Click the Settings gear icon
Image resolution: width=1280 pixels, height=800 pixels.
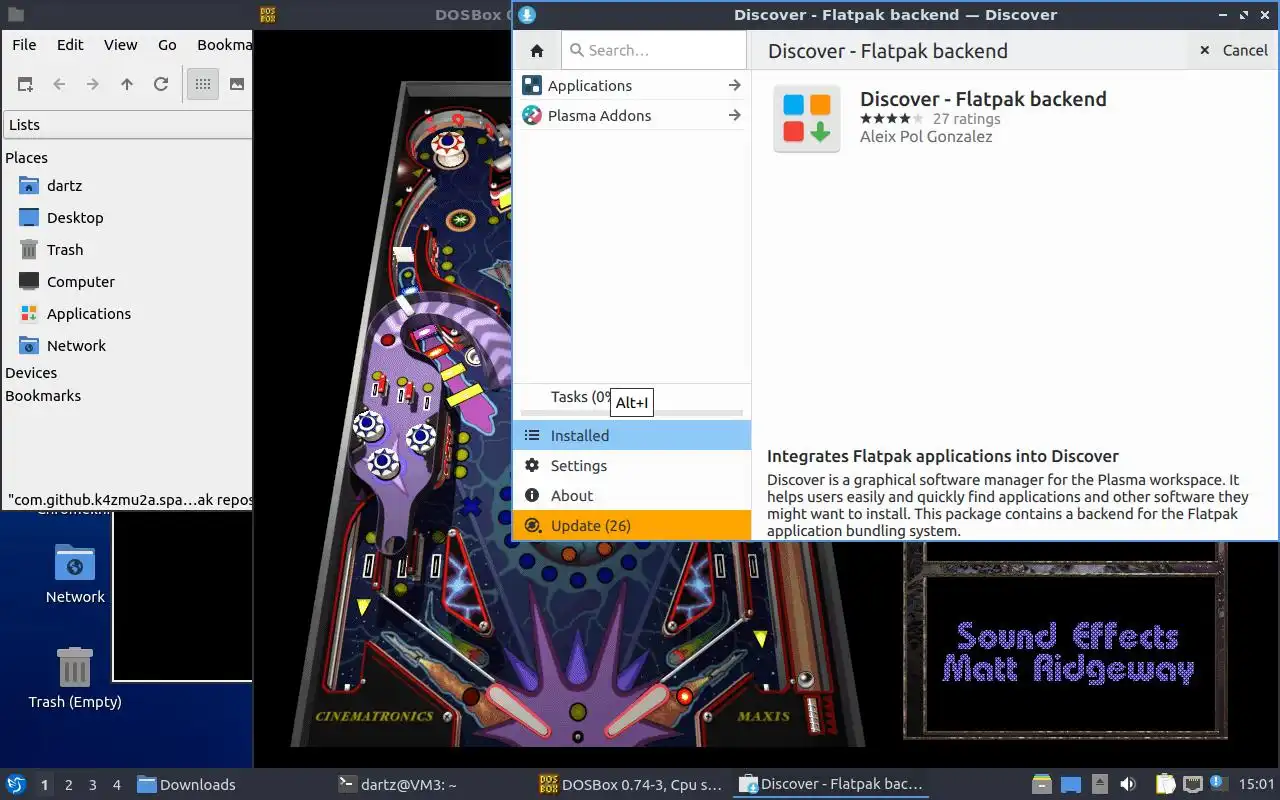point(532,466)
